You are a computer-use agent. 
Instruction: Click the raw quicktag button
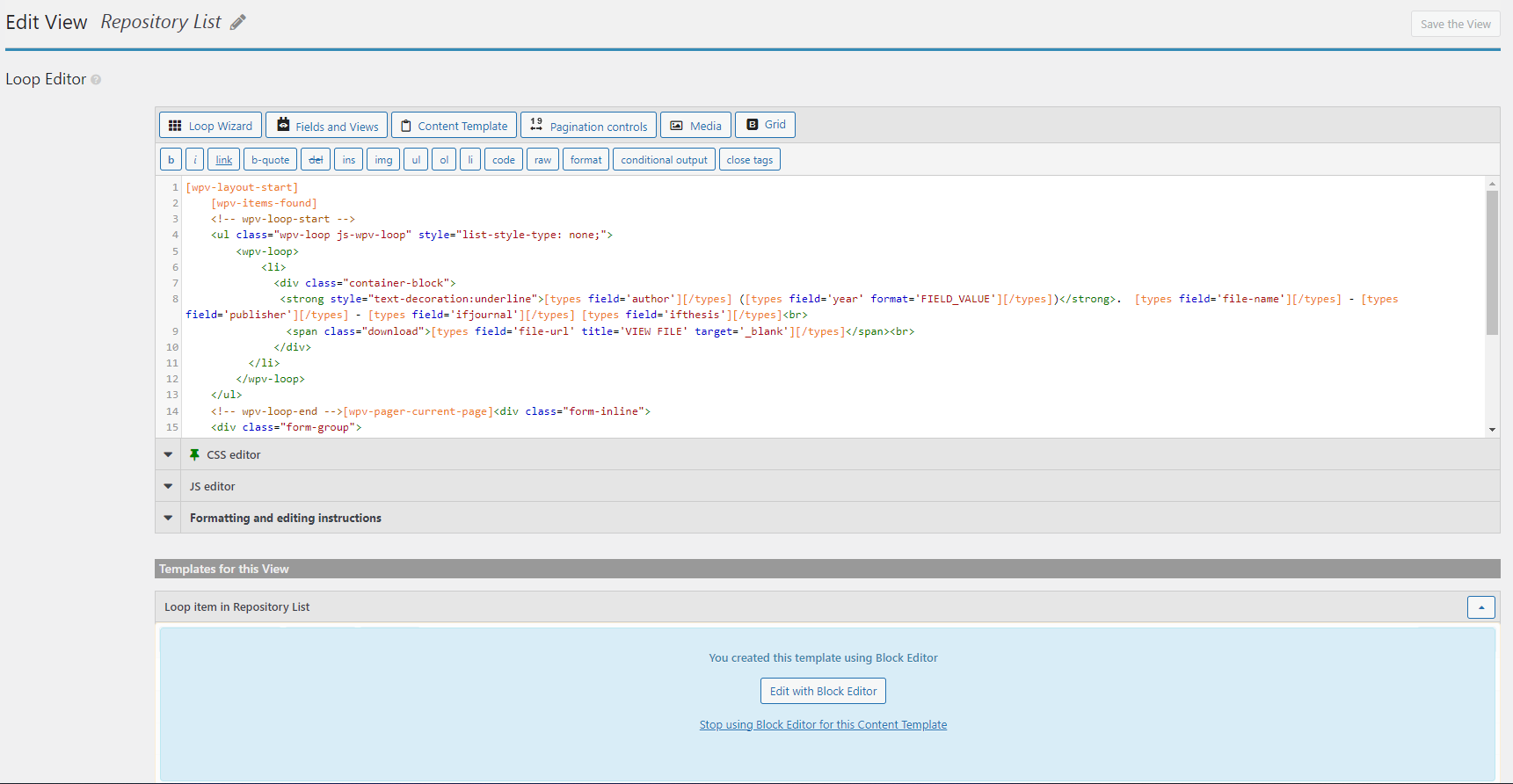click(x=542, y=160)
